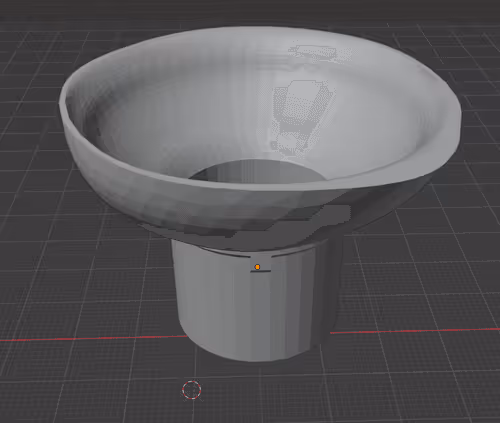The width and height of the screenshot is (500, 423).
Task: Click the red-white 3D cursor circle
Action: (192, 390)
